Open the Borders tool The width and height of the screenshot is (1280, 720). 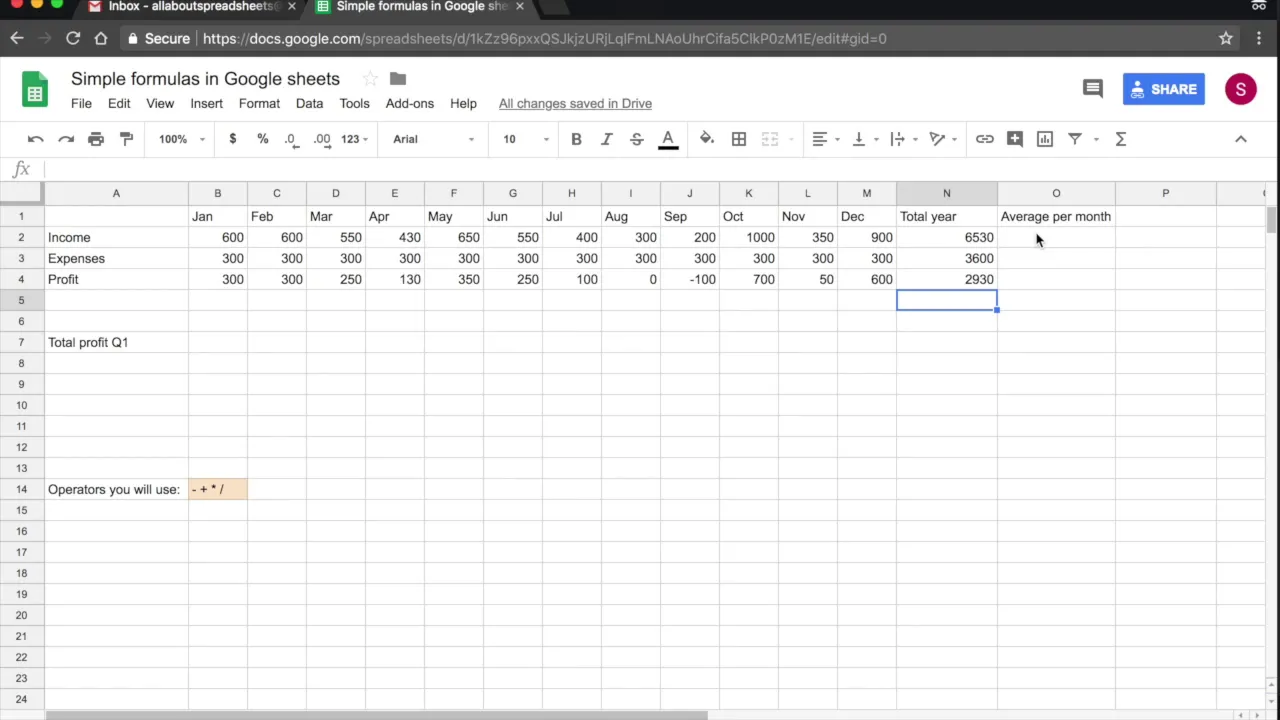(738, 139)
